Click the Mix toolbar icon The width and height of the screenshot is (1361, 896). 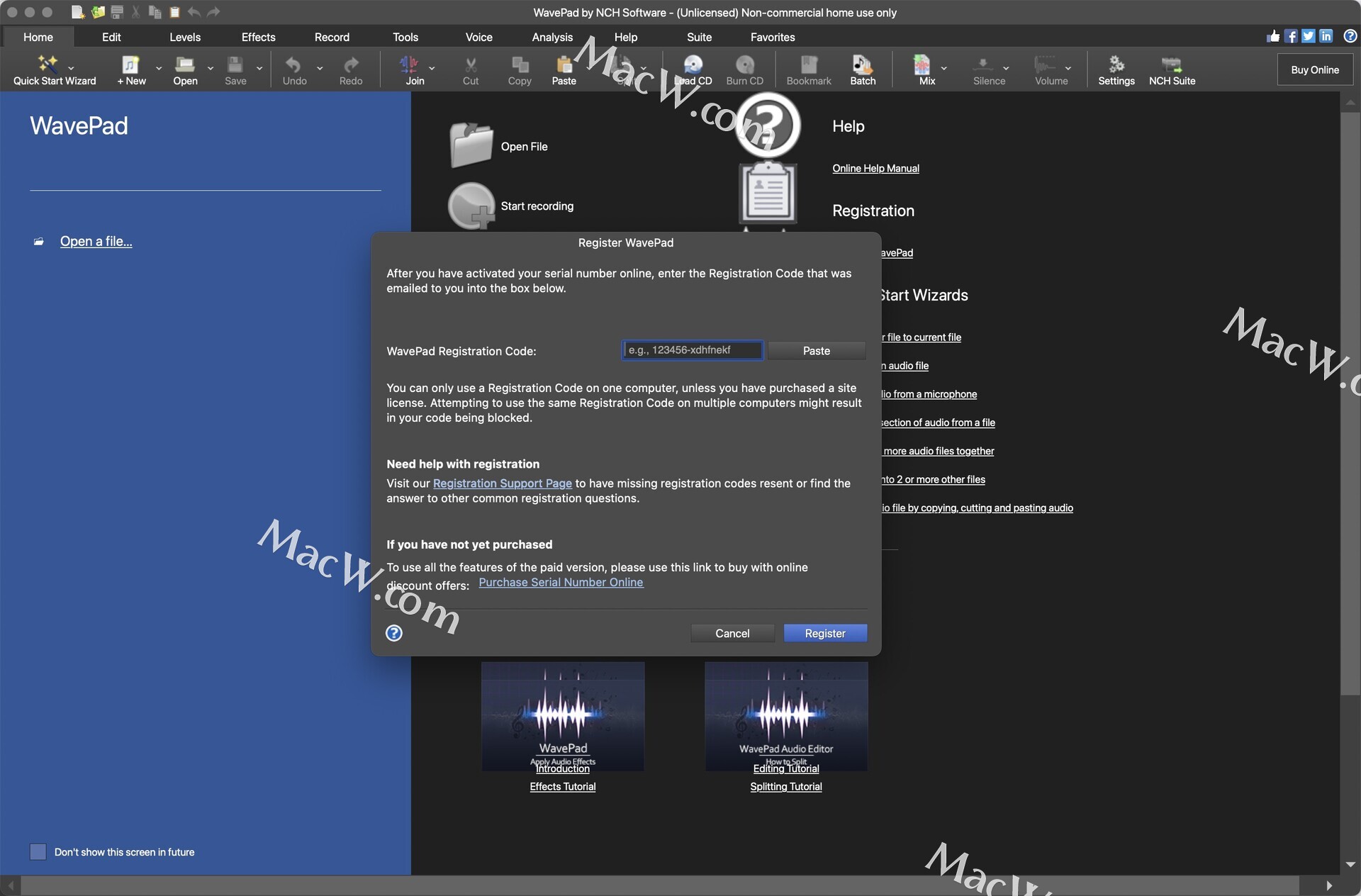[x=922, y=65]
